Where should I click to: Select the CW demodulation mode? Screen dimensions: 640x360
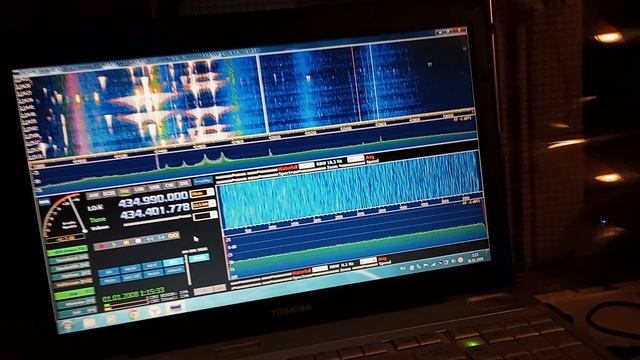169,186
